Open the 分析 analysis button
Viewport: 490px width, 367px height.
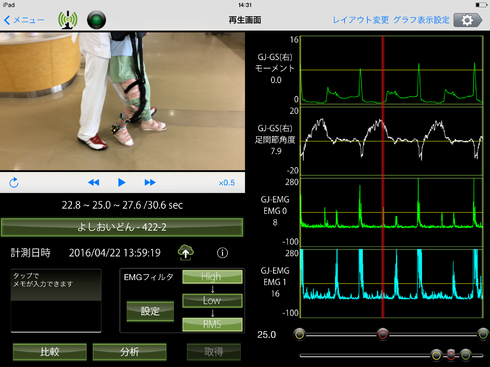(x=130, y=352)
